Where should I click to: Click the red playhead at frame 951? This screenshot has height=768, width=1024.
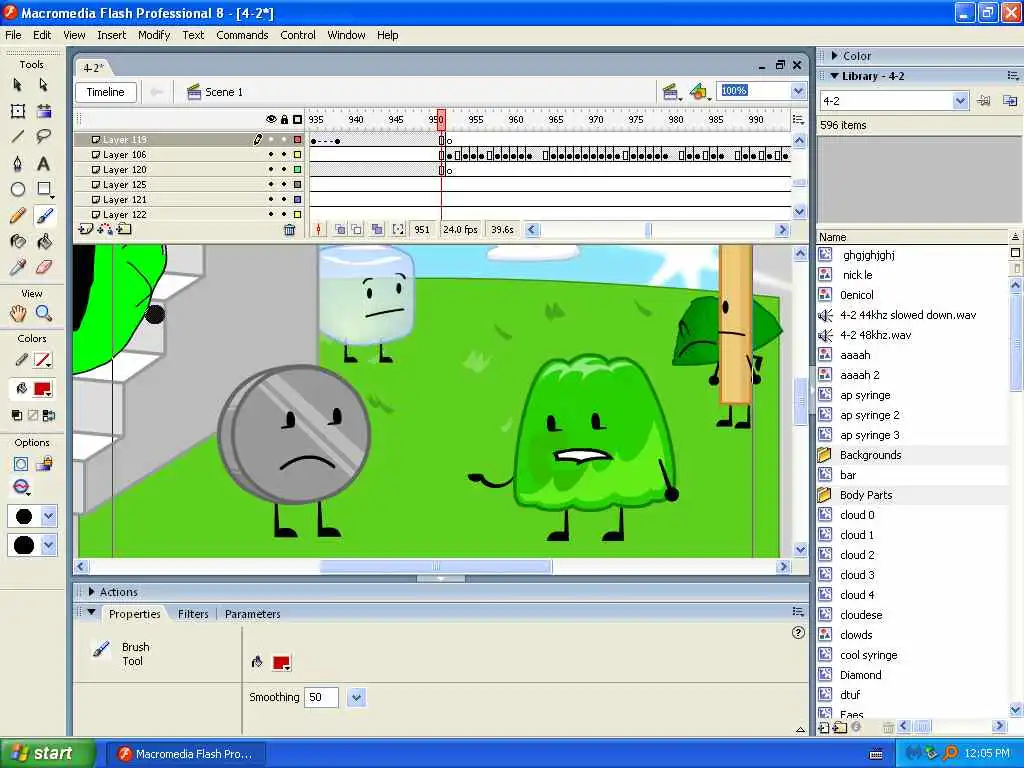pyautogui.click(x=441, y=120)
